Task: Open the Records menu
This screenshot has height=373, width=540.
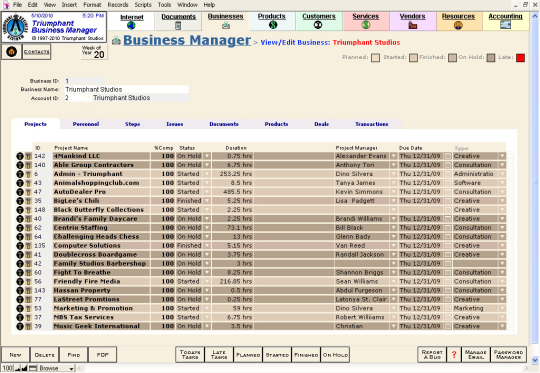Action: (118, 5)
